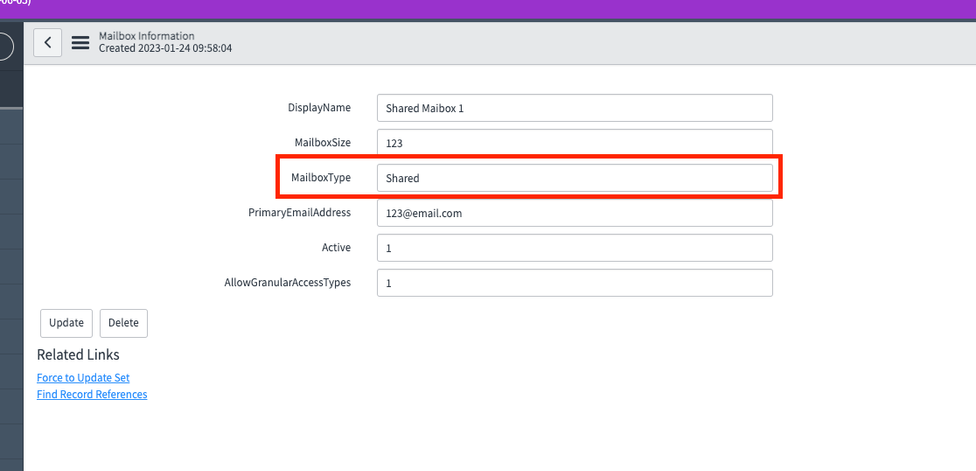Select the Related Links heading
Viewport: 976px width, 471px height.
(78, 355)
